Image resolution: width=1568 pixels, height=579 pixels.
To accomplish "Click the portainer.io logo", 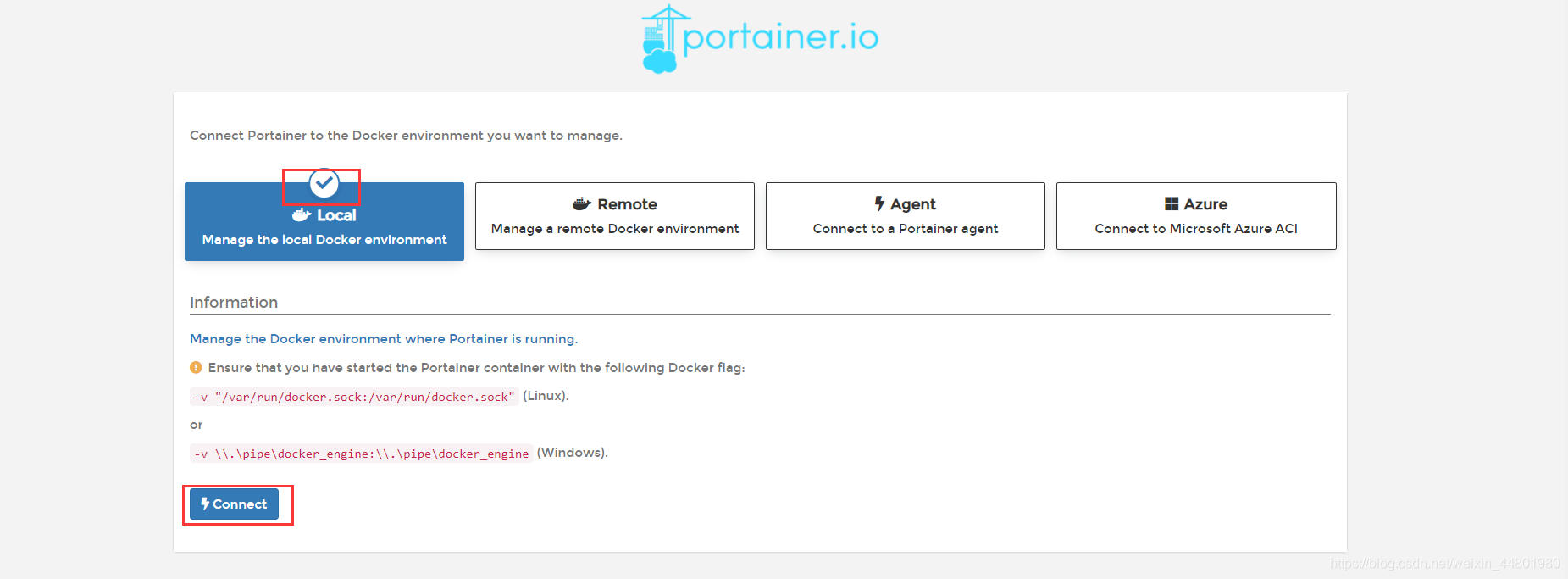I will [x=760, y=39].
